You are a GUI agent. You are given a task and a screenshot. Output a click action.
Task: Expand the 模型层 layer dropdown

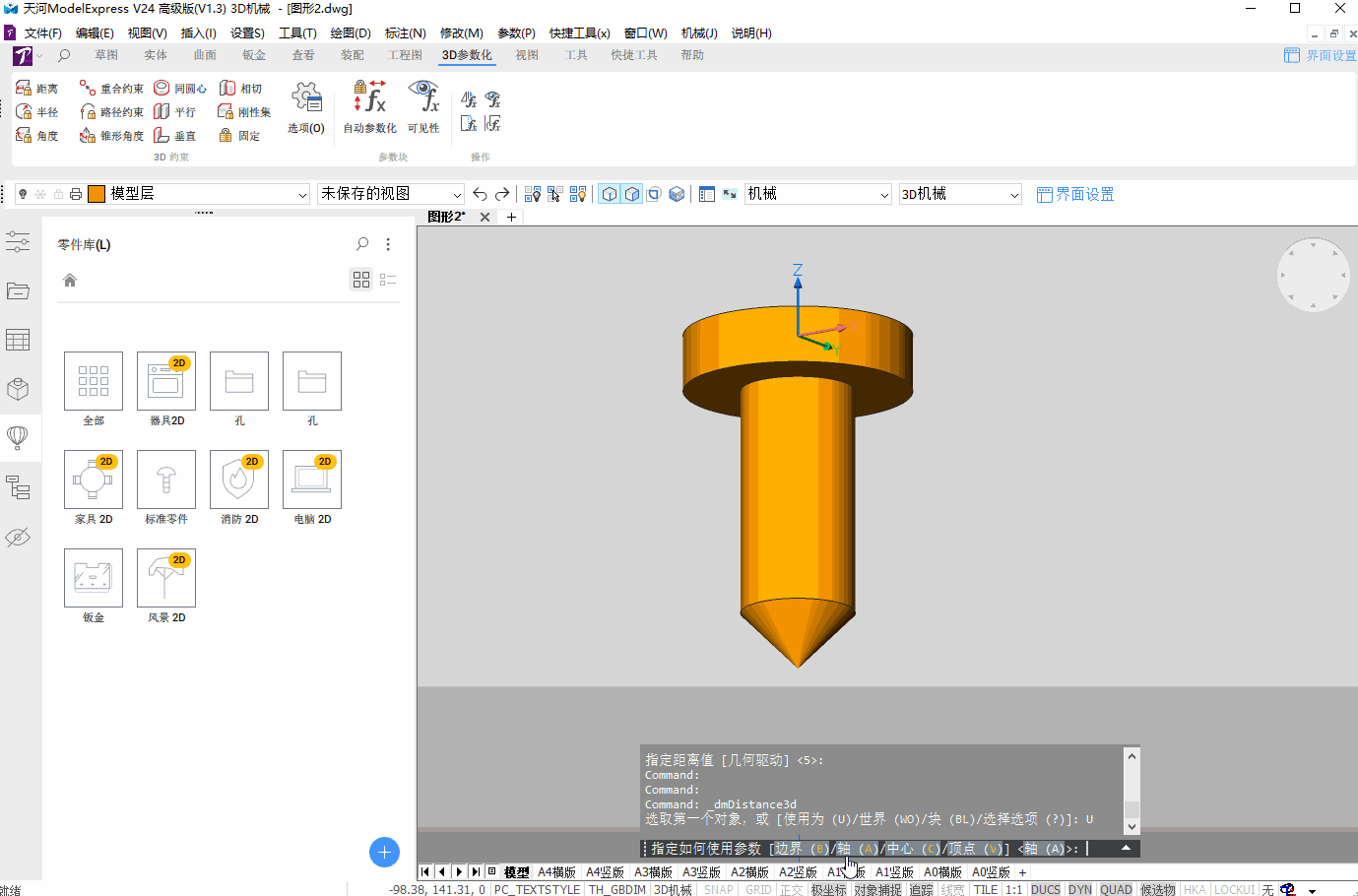(x=302, y=195)
